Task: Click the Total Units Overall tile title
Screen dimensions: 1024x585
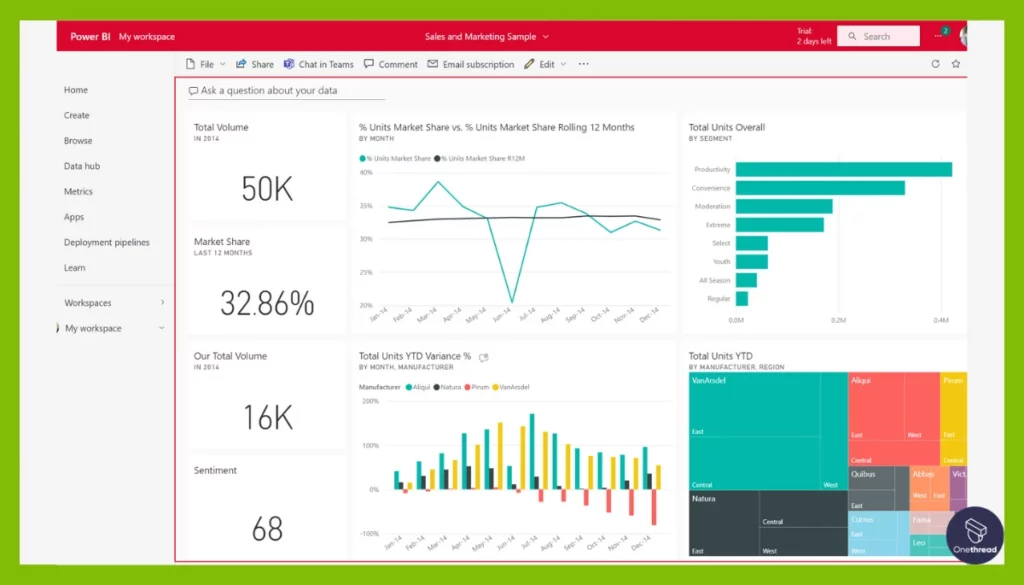Action: tap(726, 127)
